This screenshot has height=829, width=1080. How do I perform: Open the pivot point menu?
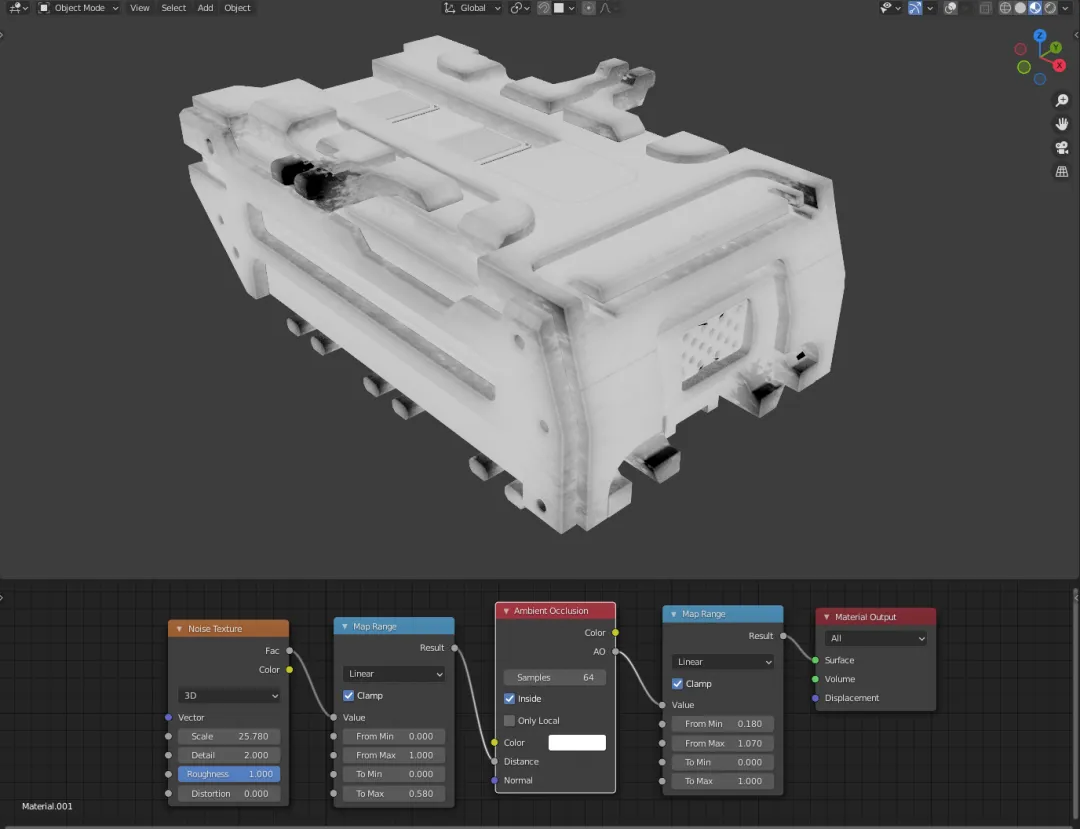click(x=520, y=8)
